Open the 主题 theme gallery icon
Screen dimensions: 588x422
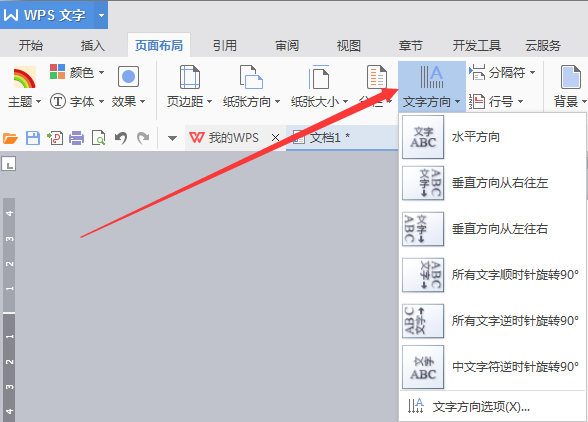tap(24, 77)
